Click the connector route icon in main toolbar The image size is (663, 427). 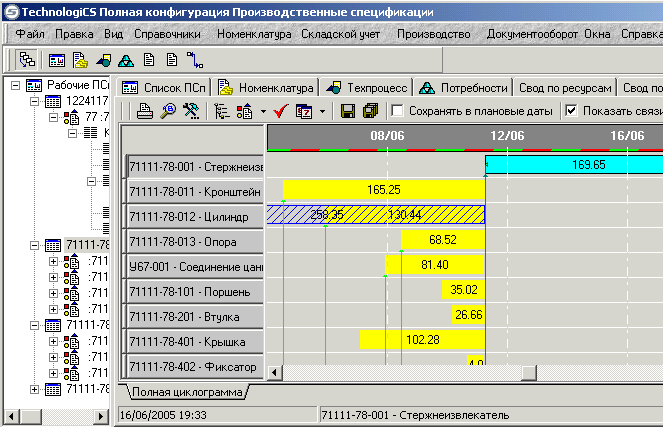coord(195,59)
